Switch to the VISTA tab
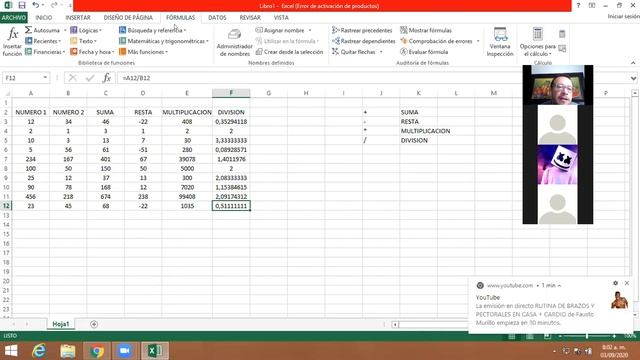The image size is (640, 360). coord(281,18)
